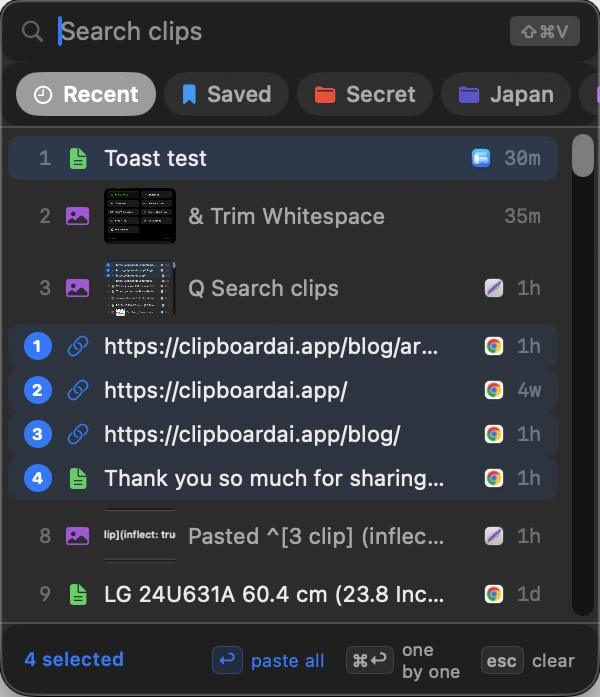Click the blue source app icon on Toast test
Screen dimensions: 600x697
point(481,158)
